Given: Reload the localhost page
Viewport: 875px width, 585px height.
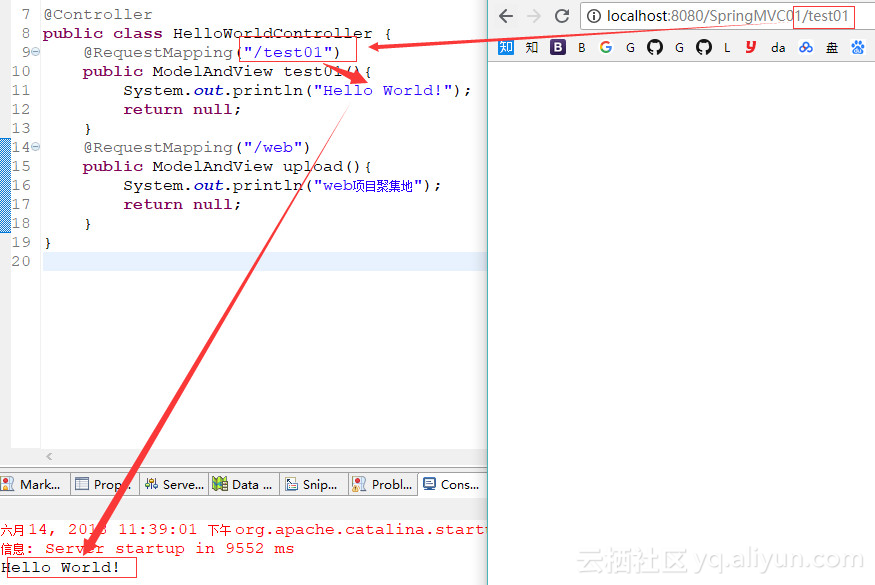Looking at the screenshot, I should [x=562, y=16].
